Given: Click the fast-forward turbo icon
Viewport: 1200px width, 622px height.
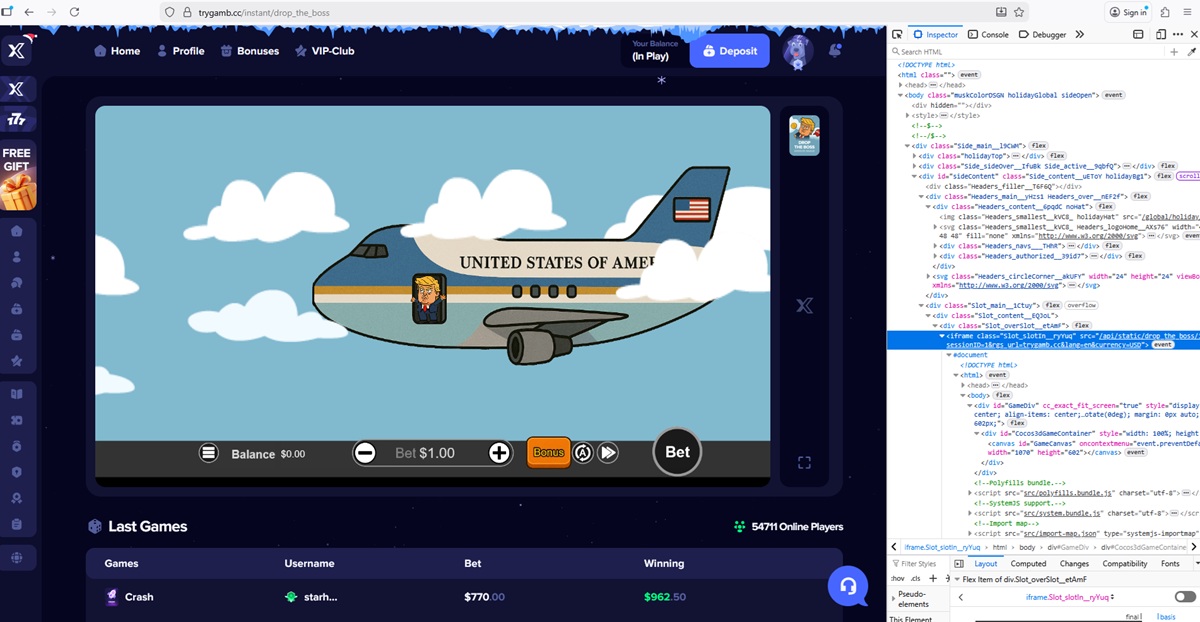Looking at the screenshot, I should pos(608,453).
